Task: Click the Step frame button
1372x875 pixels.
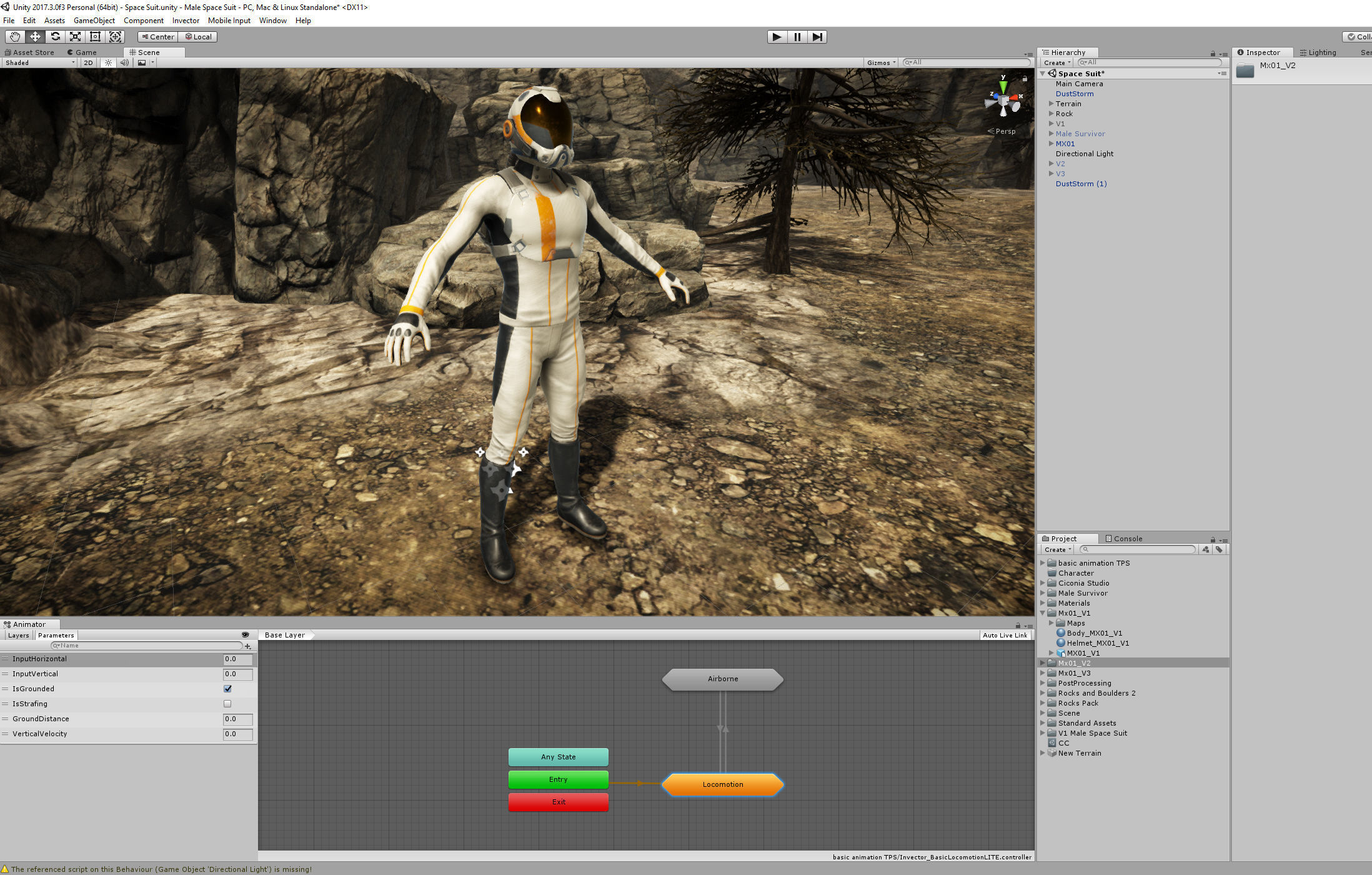Action: pyautogui.click(x=817, y=37)
